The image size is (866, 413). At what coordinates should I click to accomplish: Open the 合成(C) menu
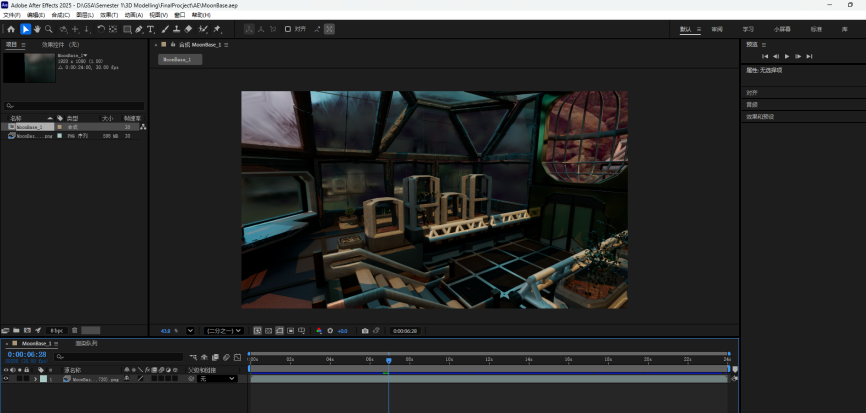pos(61,15)
